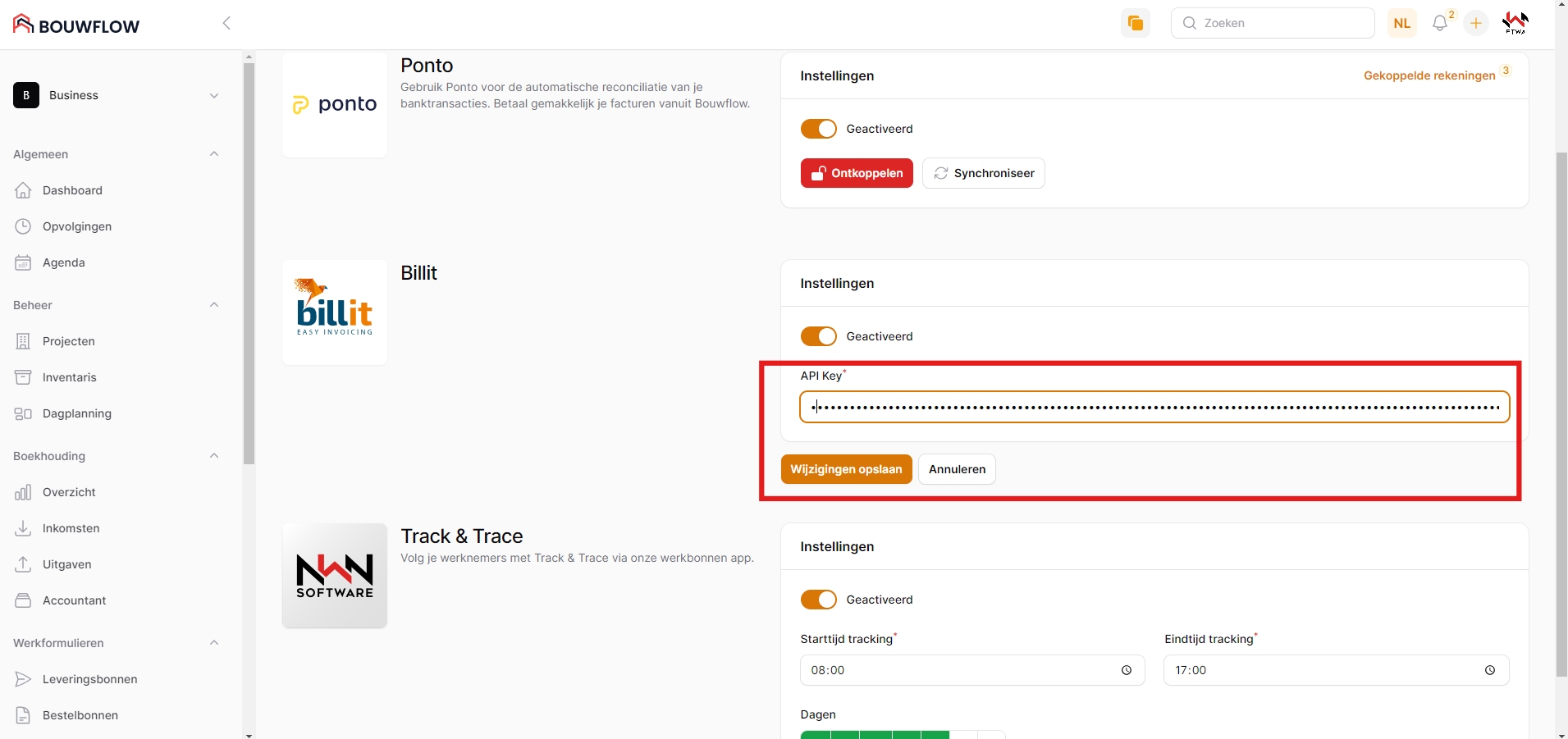Collapse the Algemeen sidebar section
The width and height of the screenshot is (1568, 739).
click(214, 154)
